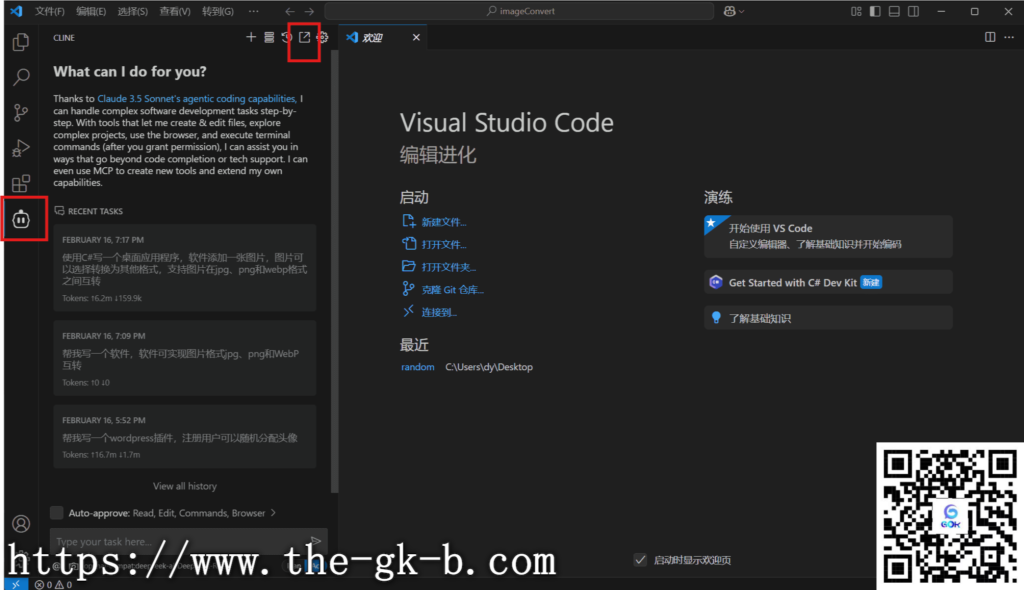
Task: Close the 欢迎 tab
Action: [x=416, y=37]
